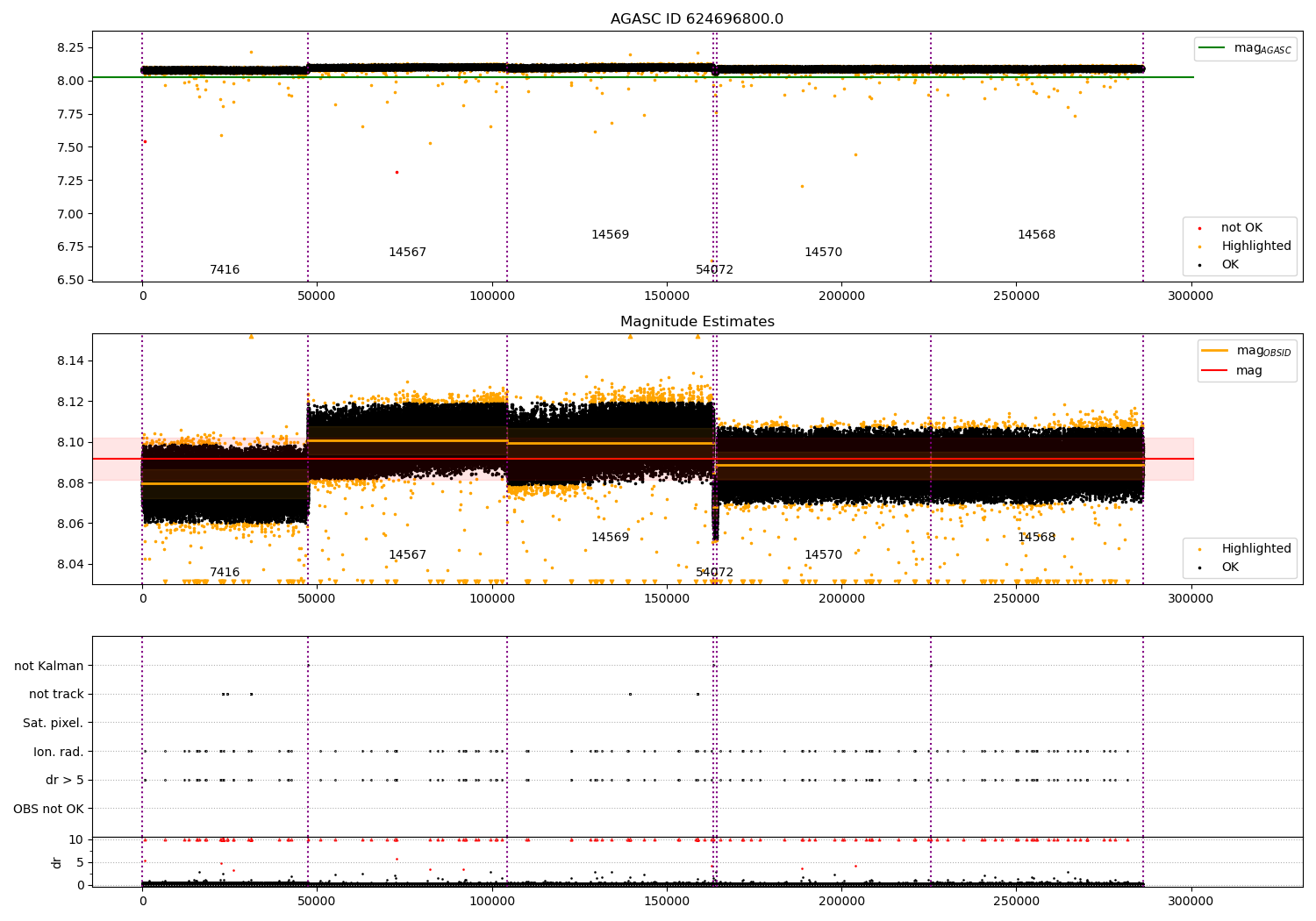Click OBSID label 14569 in Magnitude Estimates plot

[x=610, y=538]
